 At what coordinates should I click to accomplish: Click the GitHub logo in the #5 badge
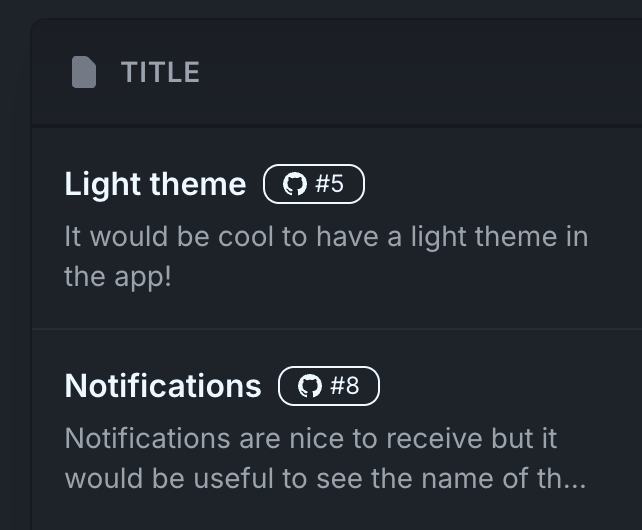[x=294, y=184]
